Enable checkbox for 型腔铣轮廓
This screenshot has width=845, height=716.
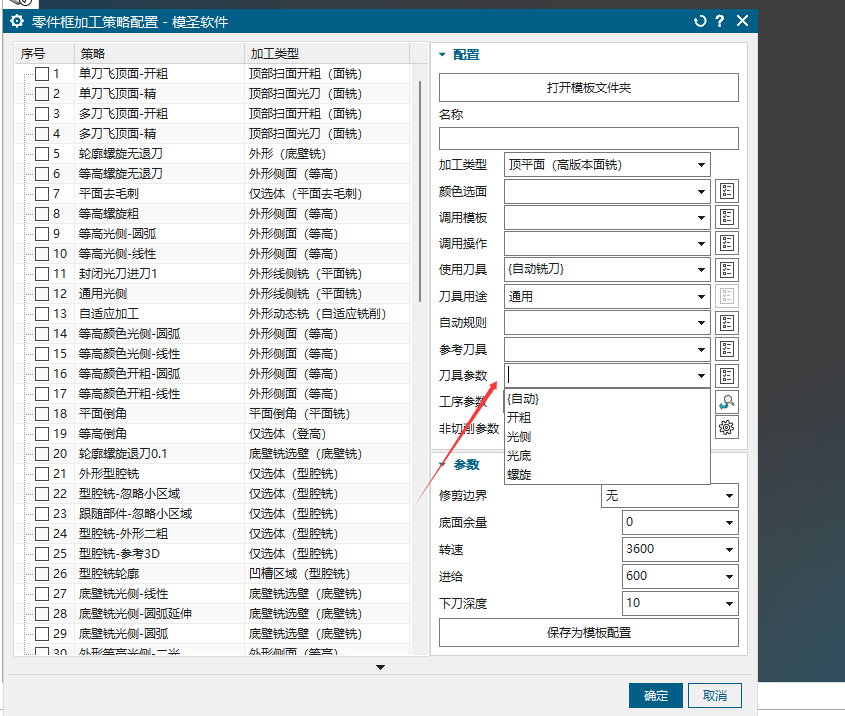click(x=42, y=574)
